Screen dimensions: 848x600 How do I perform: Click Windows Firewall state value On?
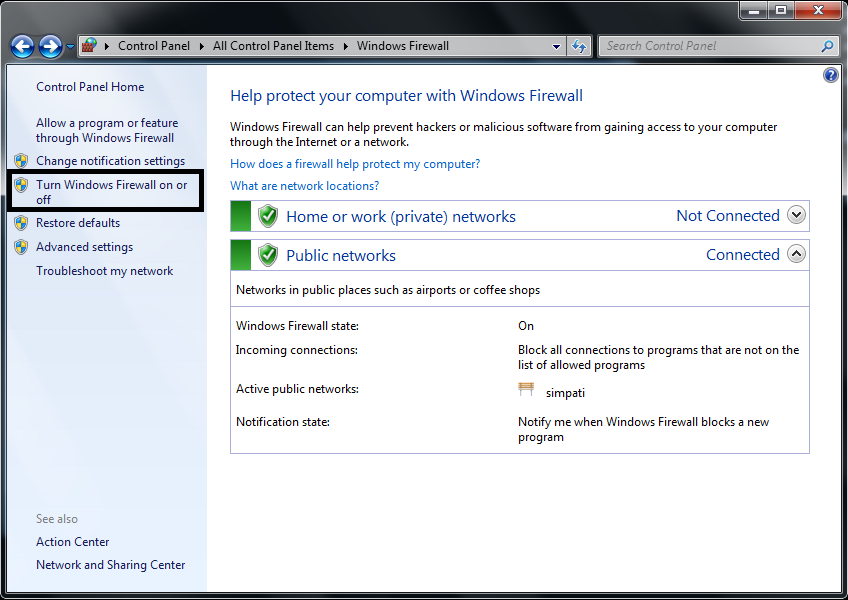pos(526,326)
